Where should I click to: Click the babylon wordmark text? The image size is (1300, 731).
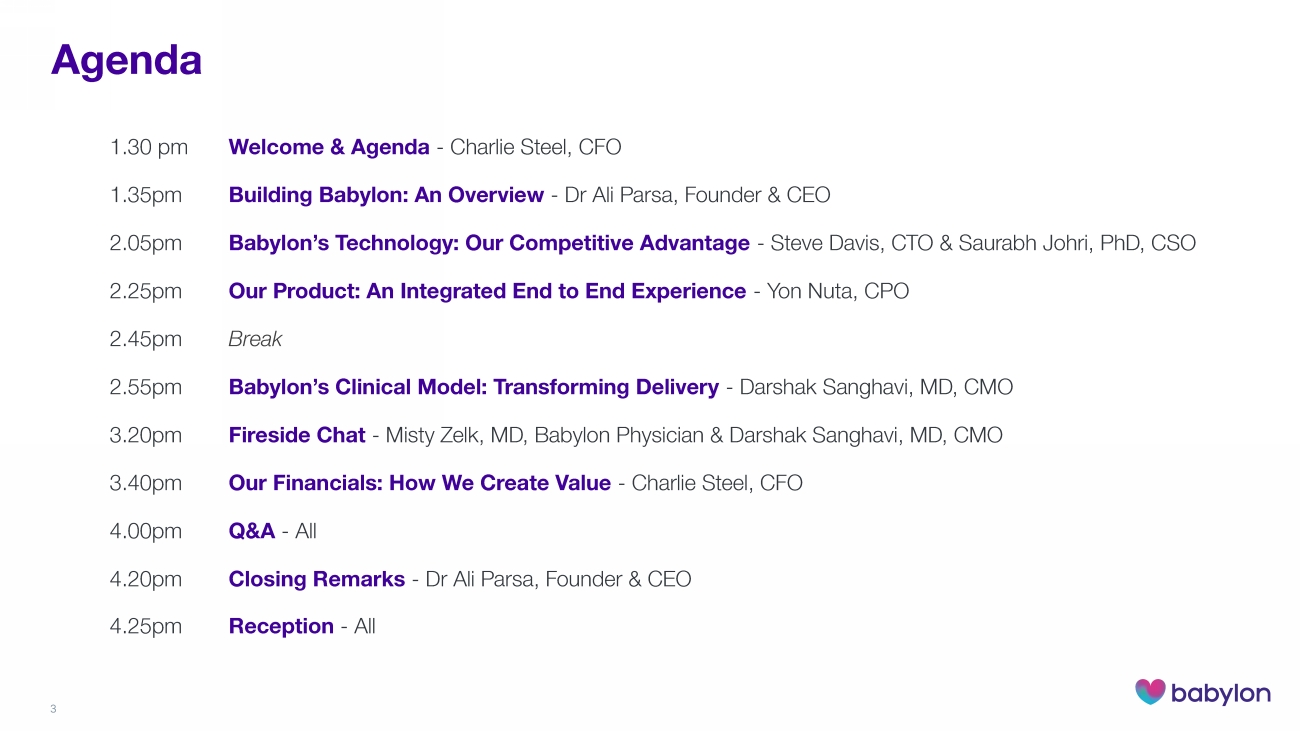coord(1220,693)
